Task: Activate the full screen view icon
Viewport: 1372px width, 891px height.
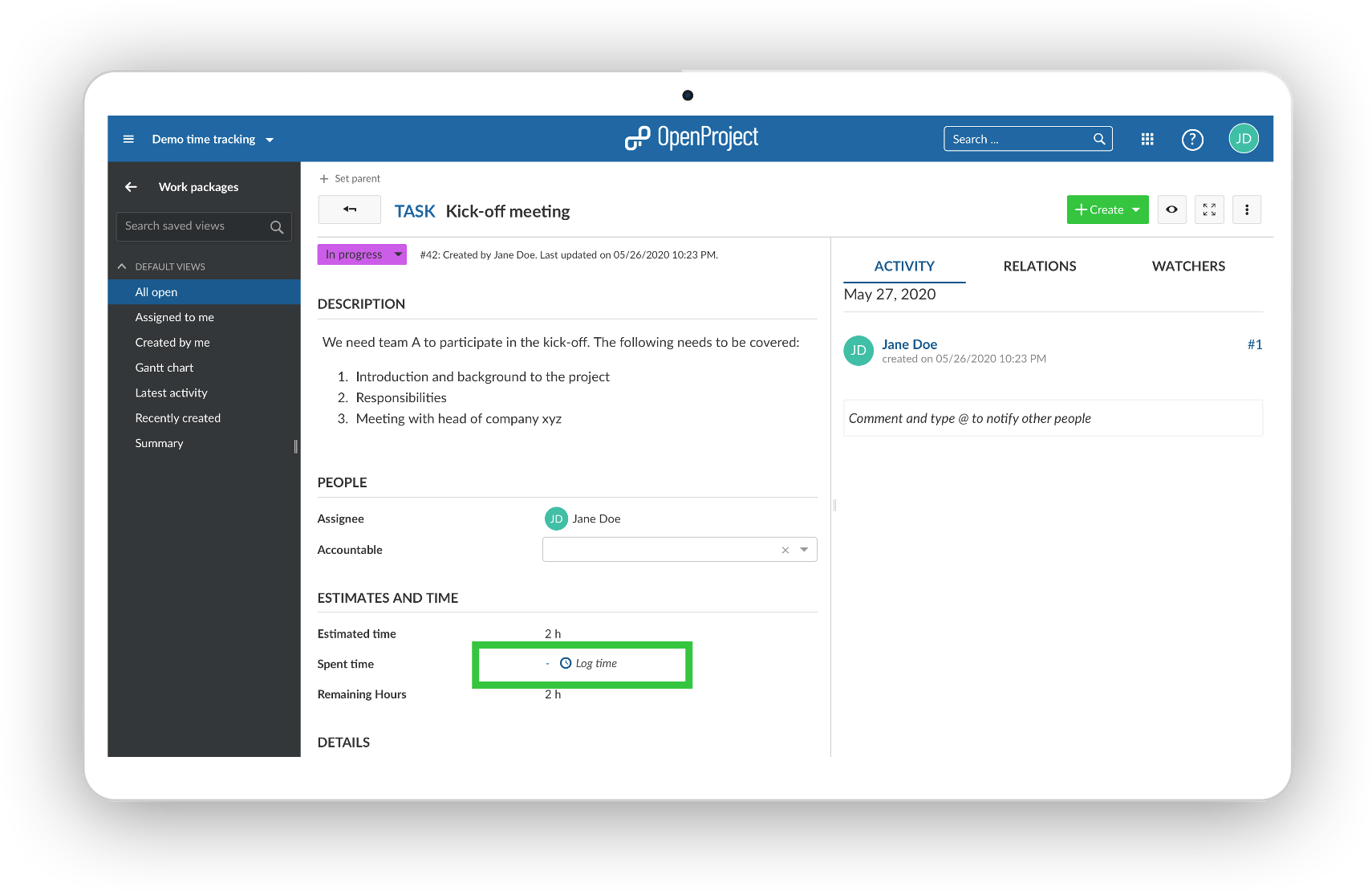Action: point(1209,210)
